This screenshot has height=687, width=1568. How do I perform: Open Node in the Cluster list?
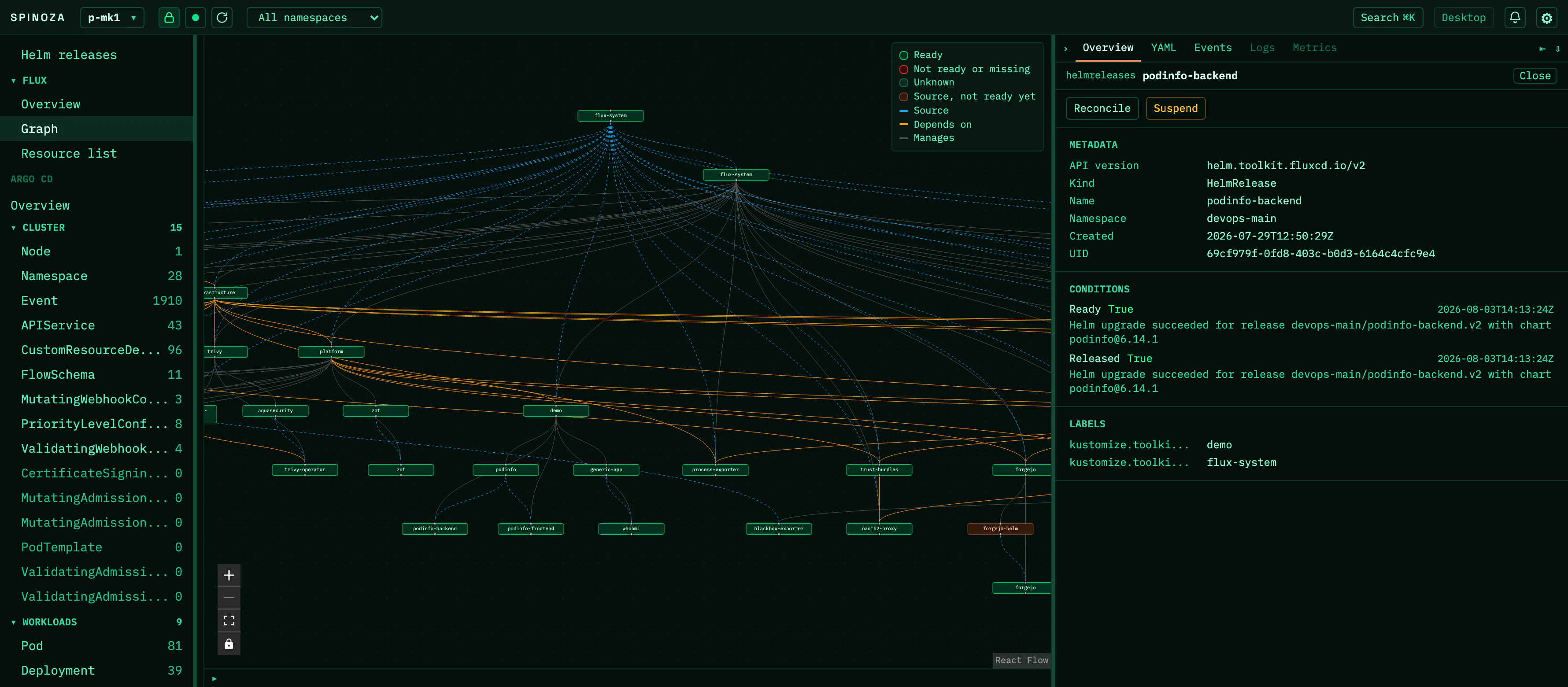click(96, 251)
